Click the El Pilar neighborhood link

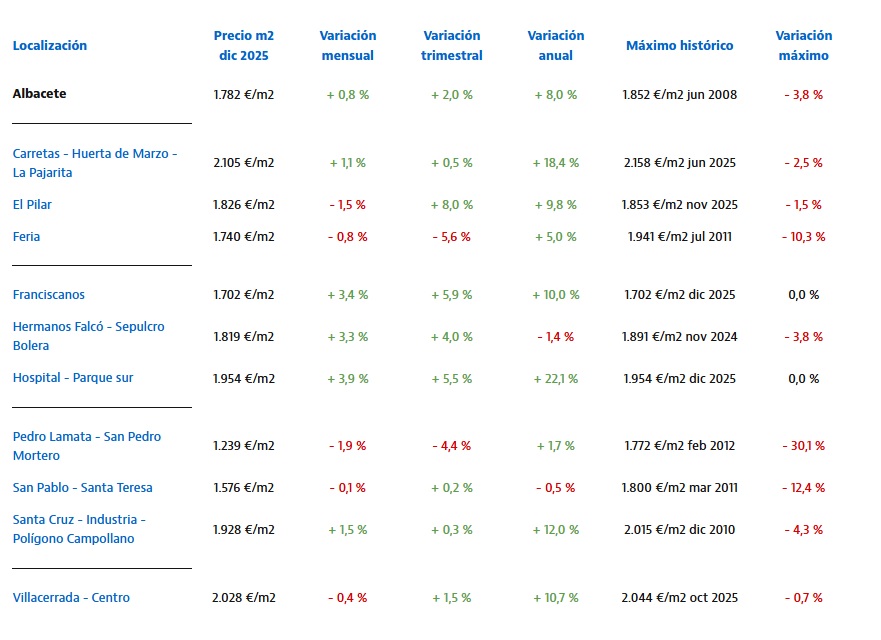[x=32, y=205]
